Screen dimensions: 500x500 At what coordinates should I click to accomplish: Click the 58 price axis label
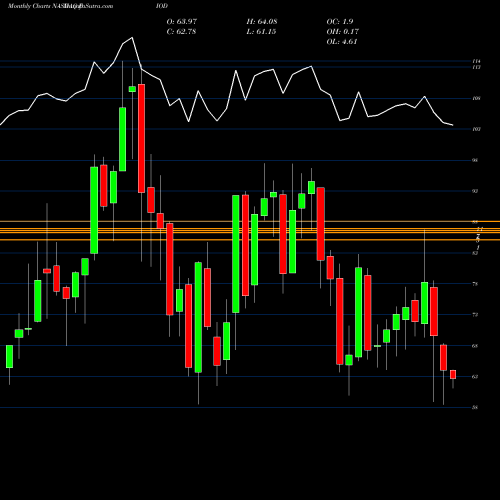[475, 407]
